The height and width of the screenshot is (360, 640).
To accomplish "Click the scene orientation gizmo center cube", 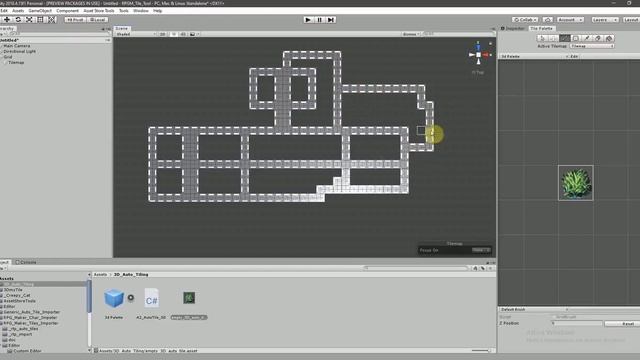I will (x=478, y=55).
